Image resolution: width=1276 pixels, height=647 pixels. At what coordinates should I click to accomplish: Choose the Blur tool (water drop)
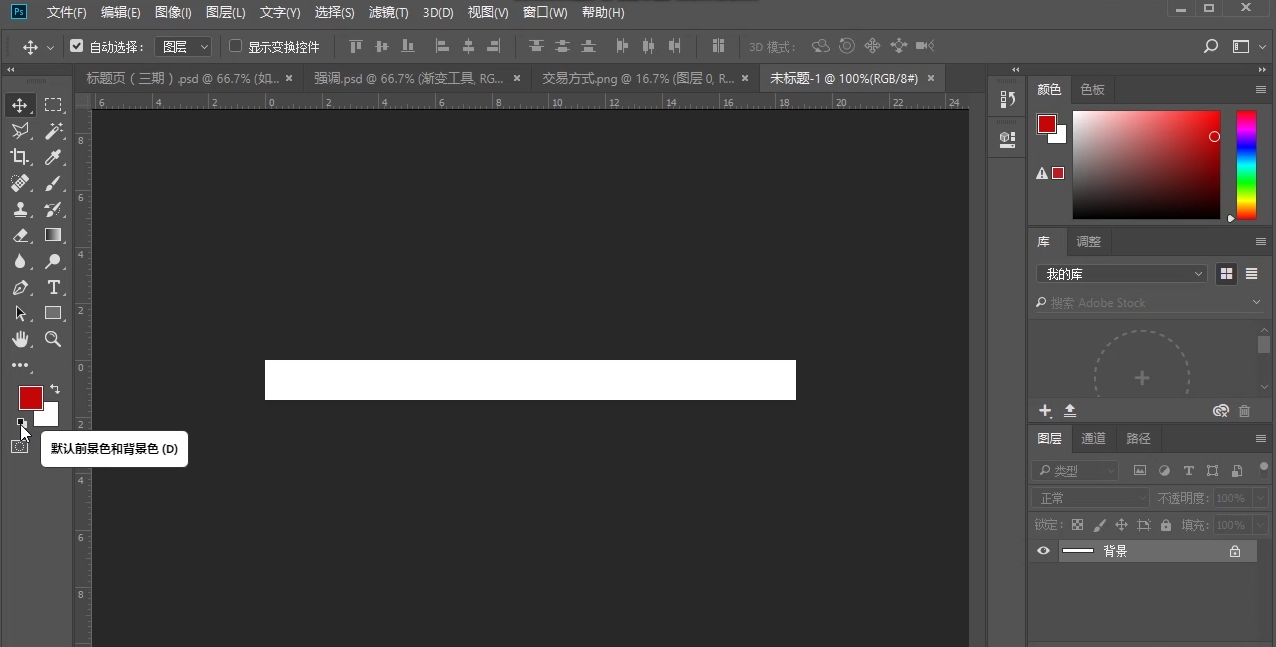click(20, 261)
